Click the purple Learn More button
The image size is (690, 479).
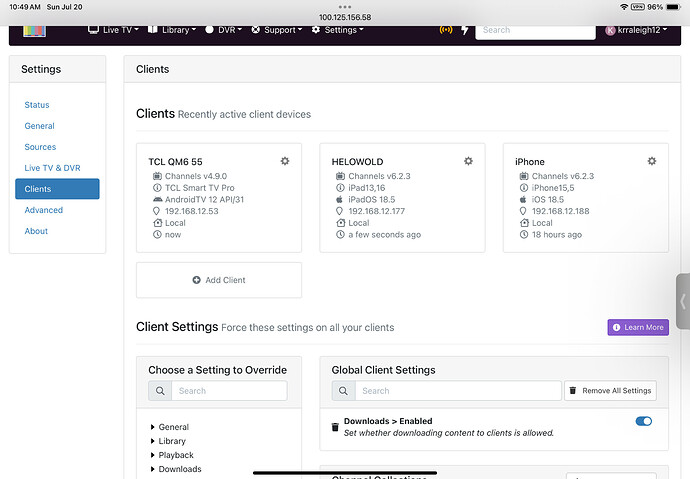pyautogui.click(x=637, y=327)
